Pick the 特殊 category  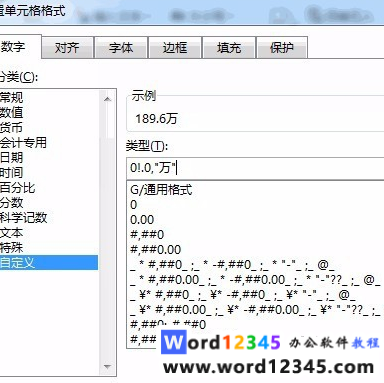click(x=49, y=248)
